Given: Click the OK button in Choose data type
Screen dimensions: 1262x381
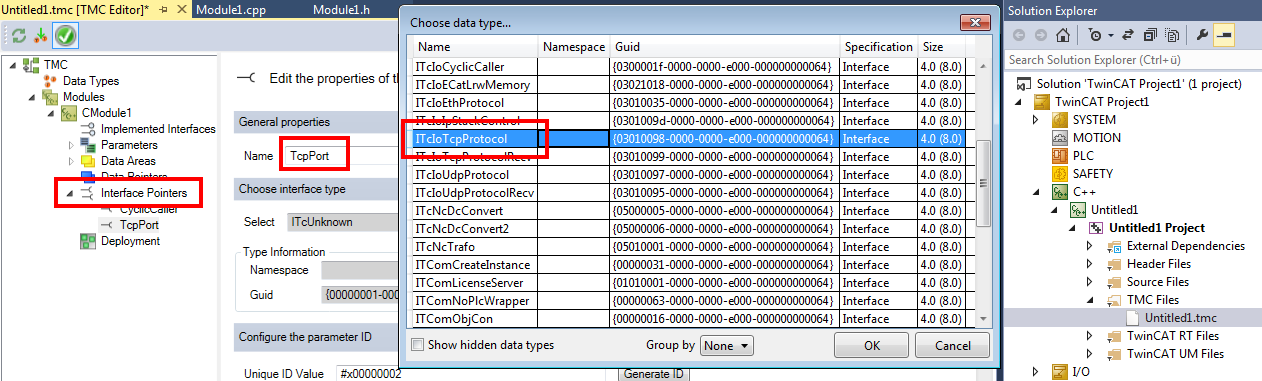Looking at the screenshot, I should (871, 346).
